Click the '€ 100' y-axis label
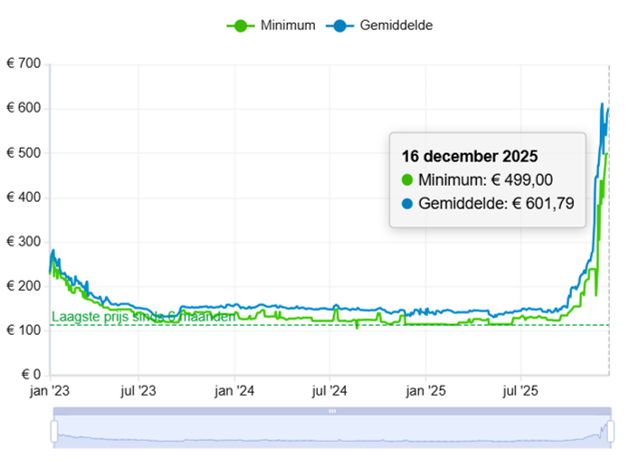 coord(24,330)
